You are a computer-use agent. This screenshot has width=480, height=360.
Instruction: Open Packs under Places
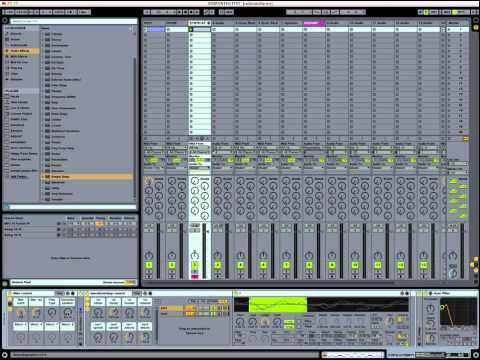pyautogui.click(x=15, y=96)
